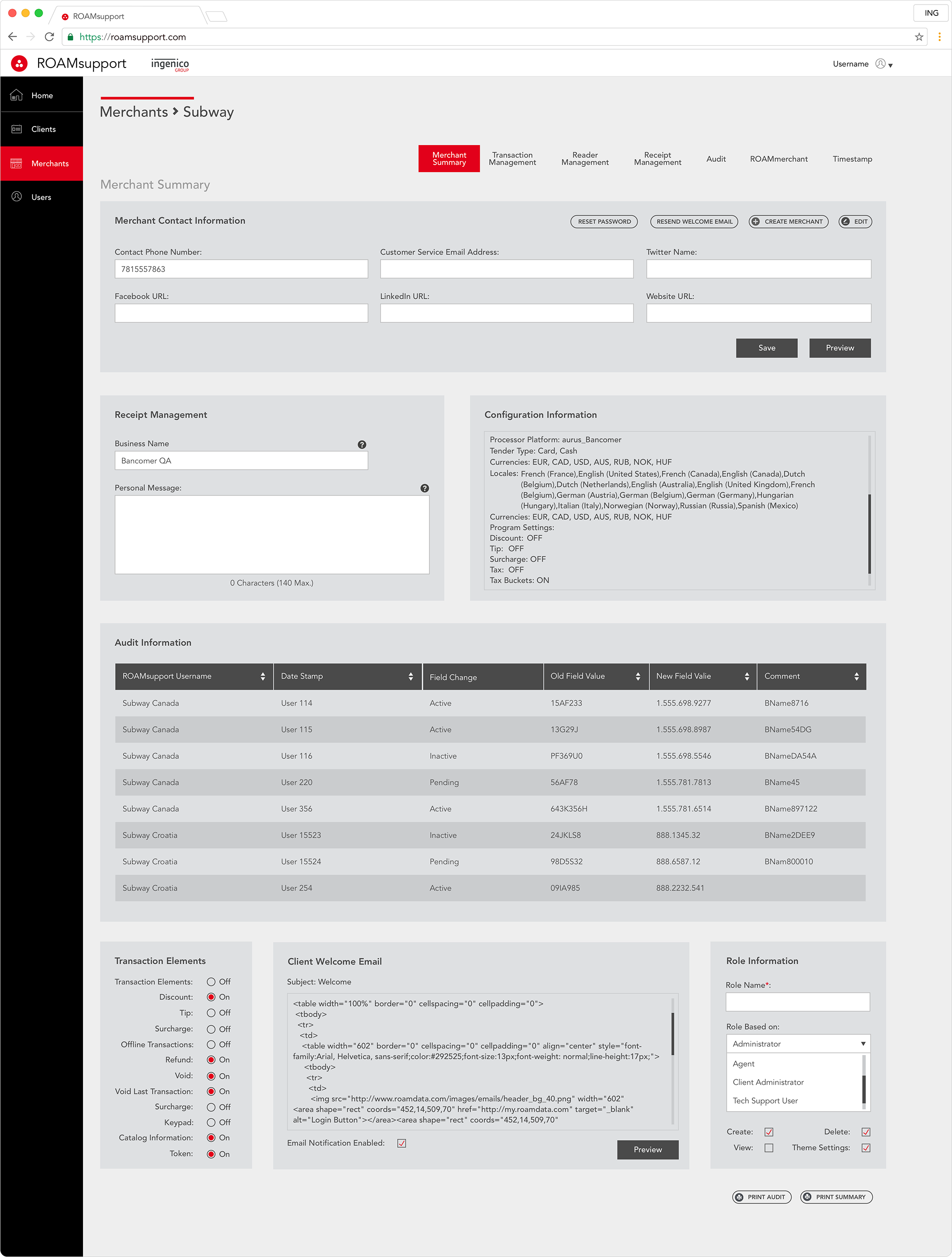Image resolution: width=952 pixels, height=1257 pixels.
Task: Click role list scrollbar
Action: pyautogui.click(x=864, y=1089)
